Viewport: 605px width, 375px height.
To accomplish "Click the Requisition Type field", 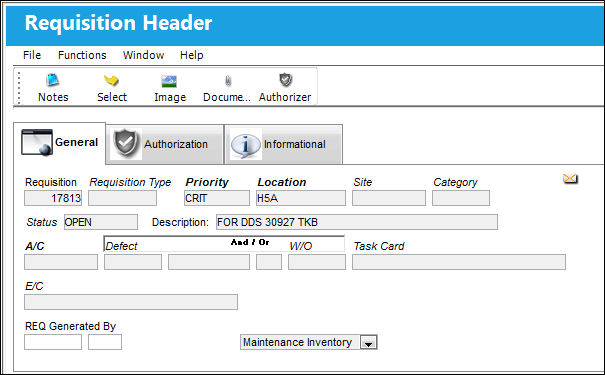I will (122, 198).
